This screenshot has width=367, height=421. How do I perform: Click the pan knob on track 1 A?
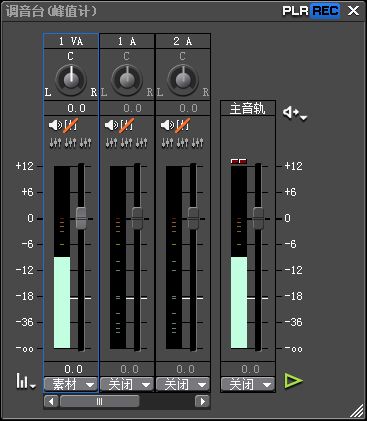click(x=127, y=80)
